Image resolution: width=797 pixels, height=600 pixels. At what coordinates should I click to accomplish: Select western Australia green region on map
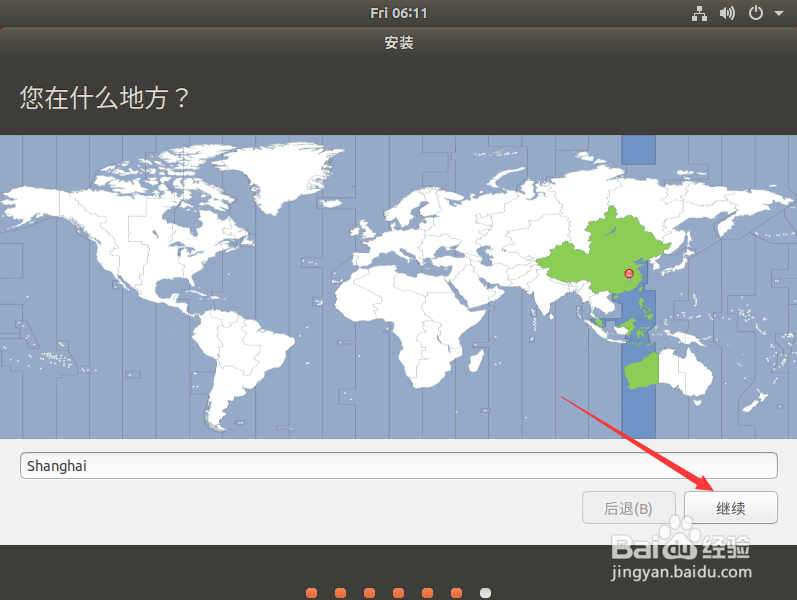[641, 372]
